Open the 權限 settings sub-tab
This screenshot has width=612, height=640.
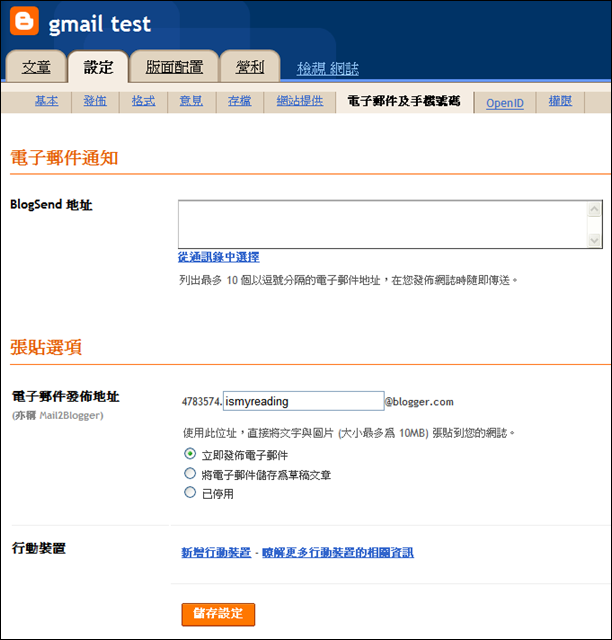pos(560,100)
